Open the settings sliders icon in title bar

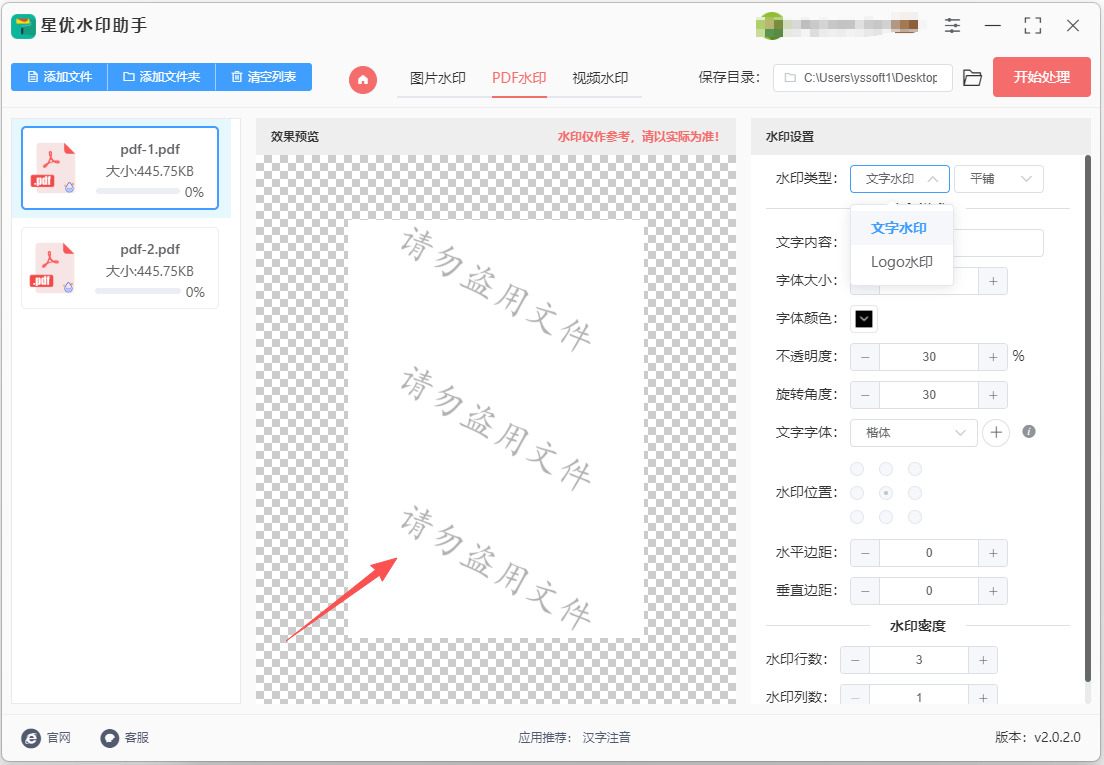pyautogui.click(x=952, y=26)
